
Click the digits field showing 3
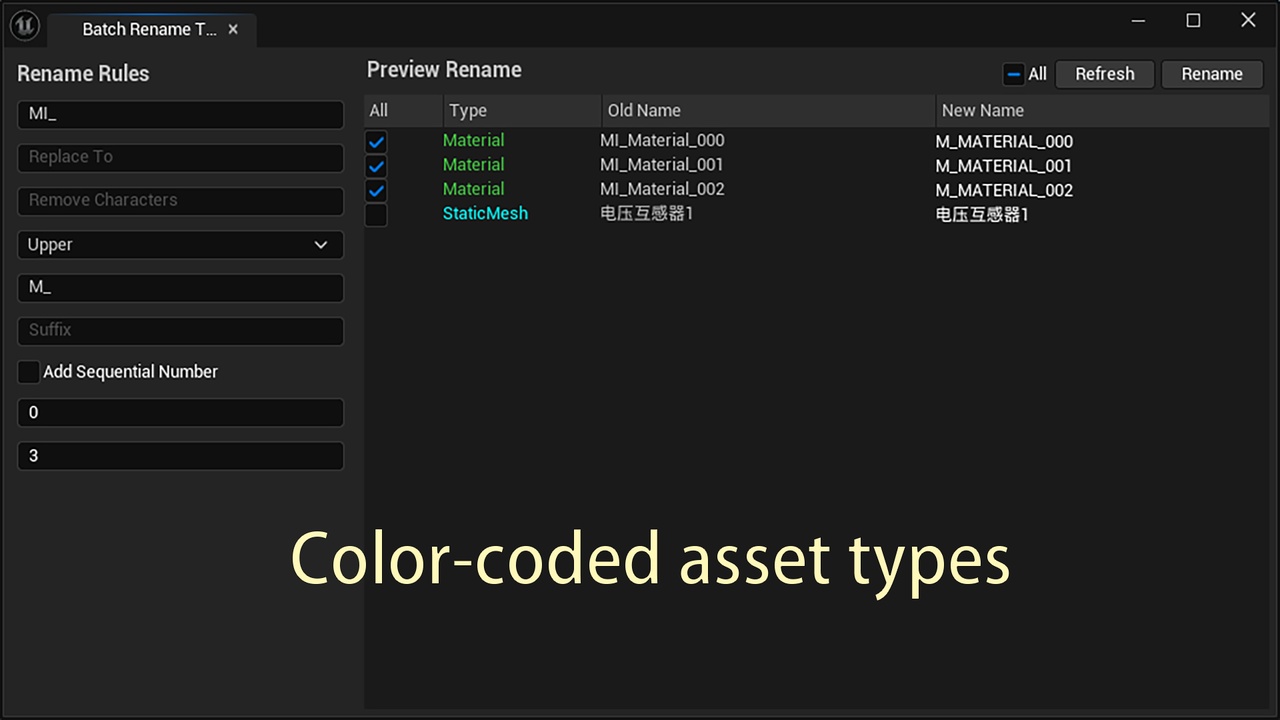[180, 456]
